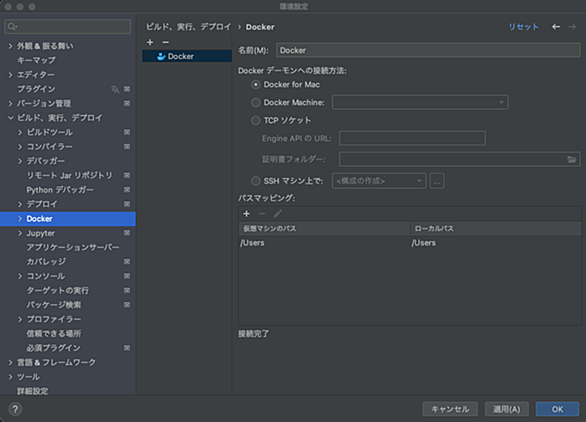The height and width of the screenshot is (422, 586).
Task: Expand the ビルドツール tree node
Action: point(20,132)
